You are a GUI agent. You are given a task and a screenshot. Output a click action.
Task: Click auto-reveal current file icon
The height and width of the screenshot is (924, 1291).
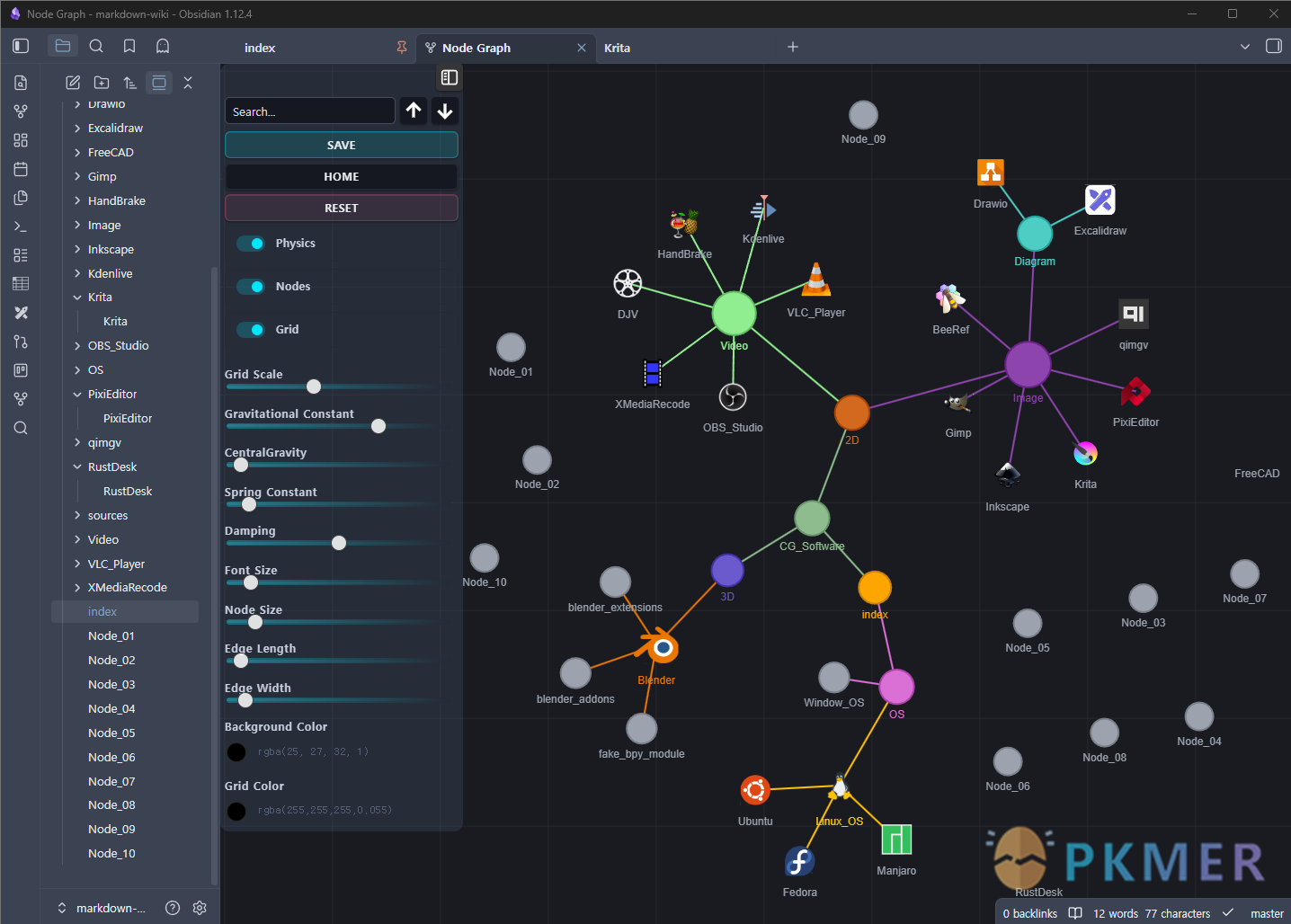tap(159, 83)
